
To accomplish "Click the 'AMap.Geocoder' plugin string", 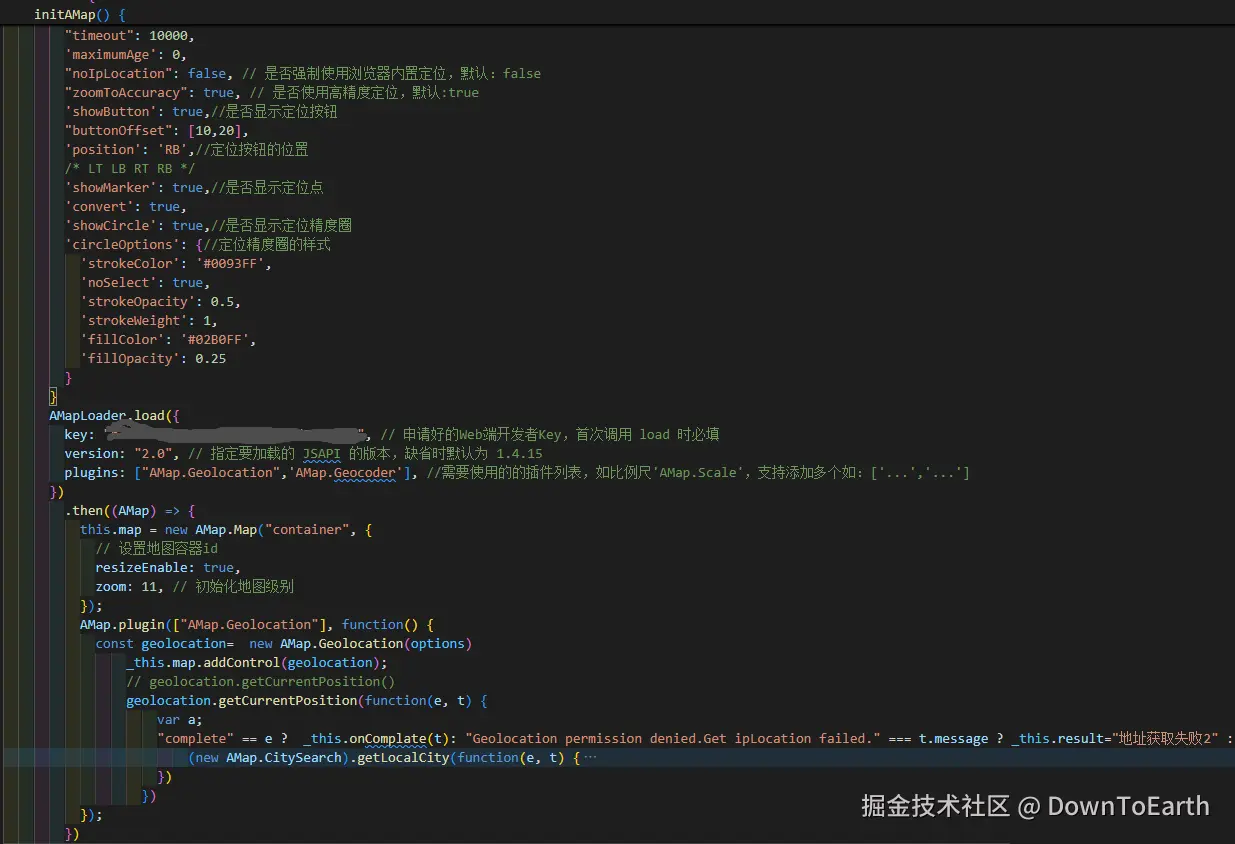I will pyautogui.click(x=348, y=472).
